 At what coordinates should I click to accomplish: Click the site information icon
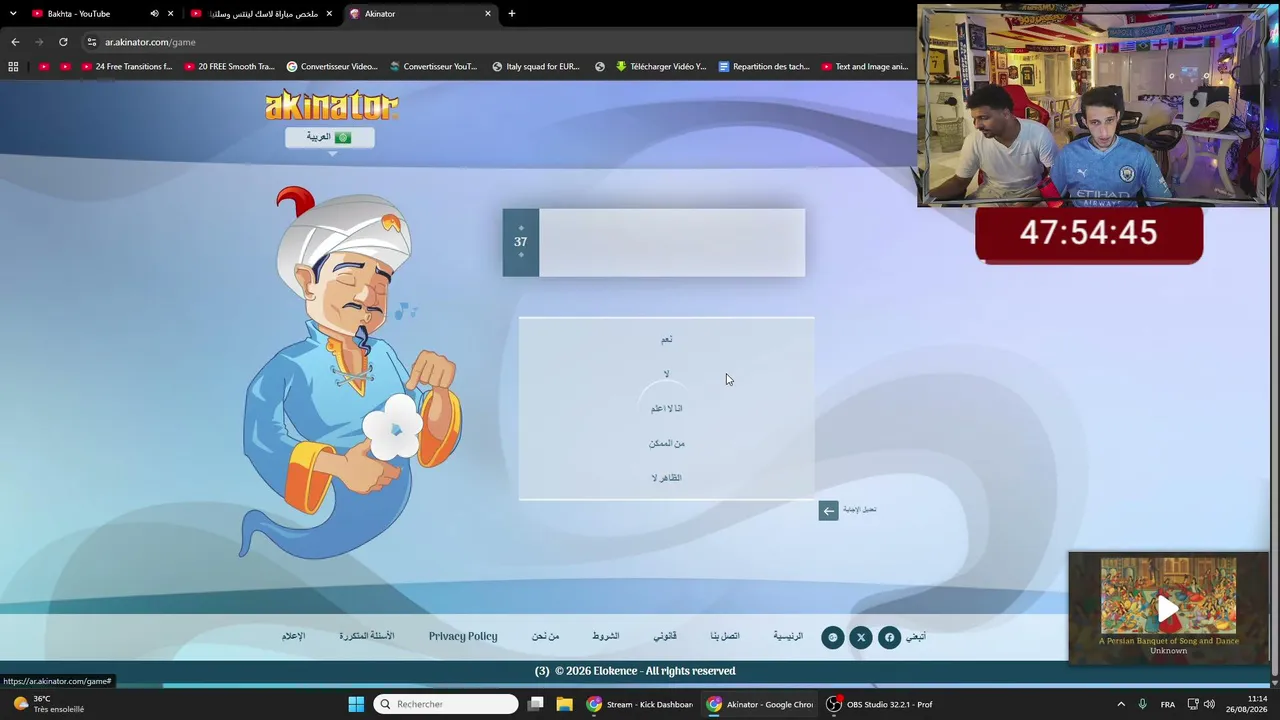[x=92, y=42]
